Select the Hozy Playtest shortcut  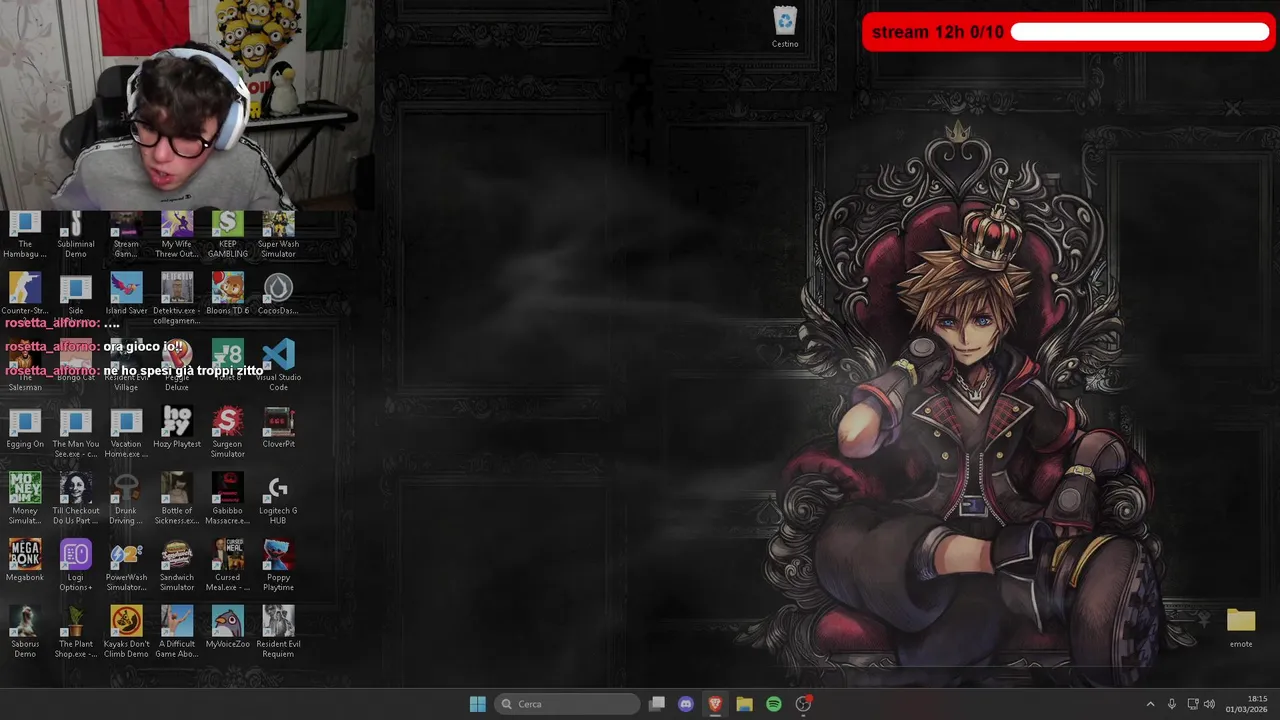(177, 428)
